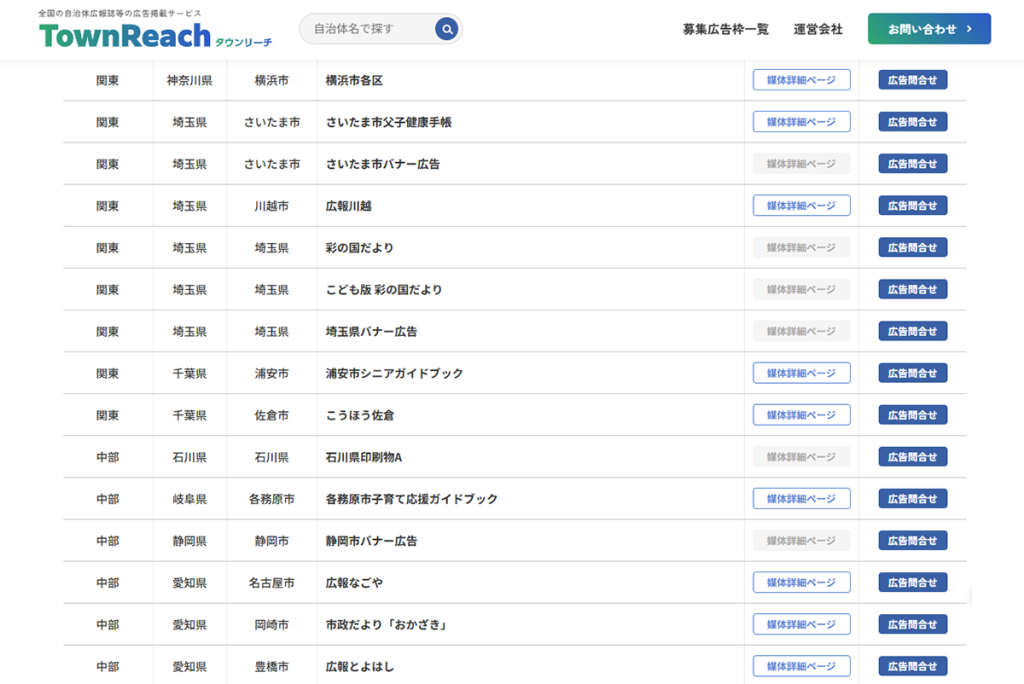
Task: Click 広告問合せ for 広報川越
Action: click(x=912, y=205)
